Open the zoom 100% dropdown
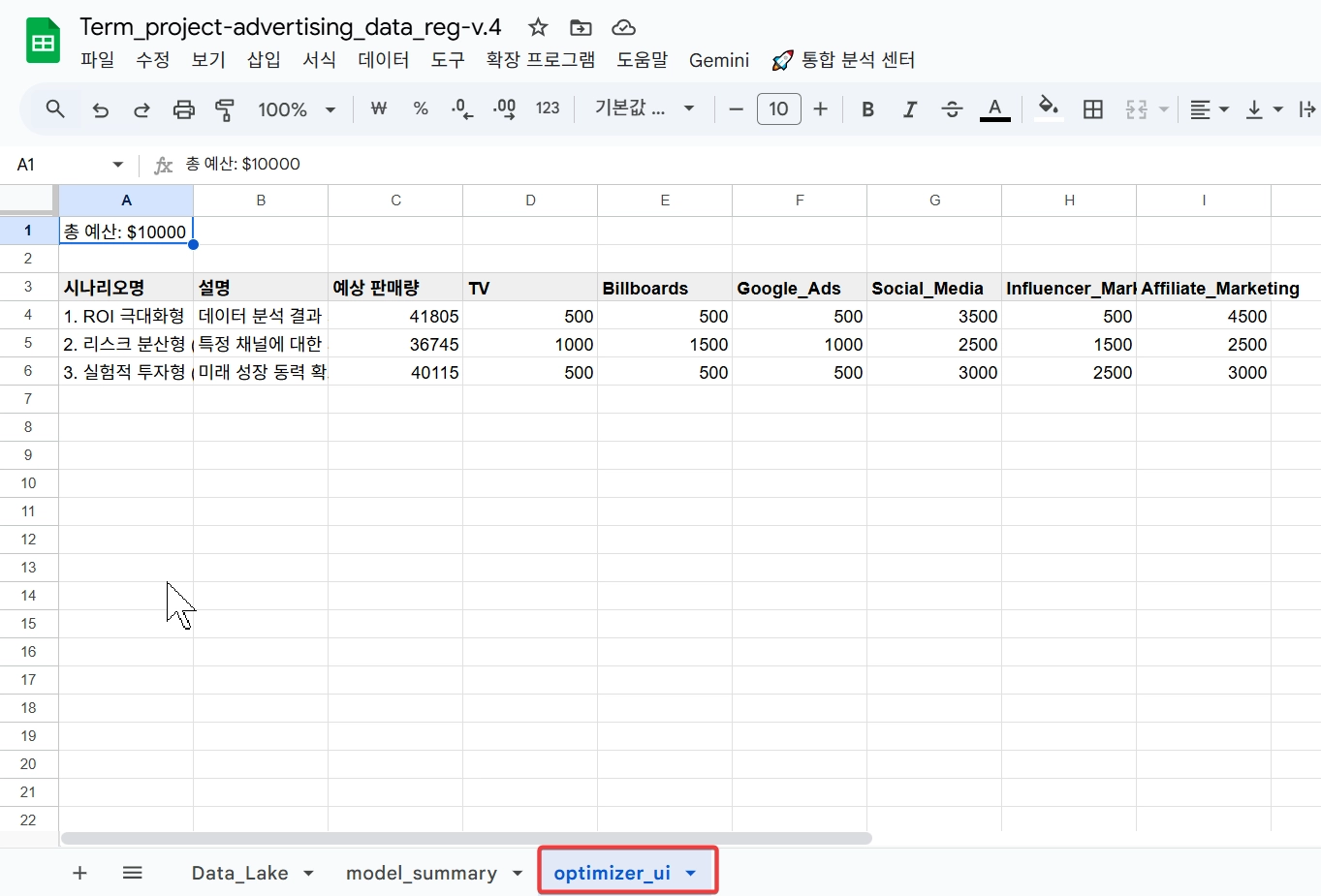Viewport: 1321px width, 896px height. click(296, 109)
